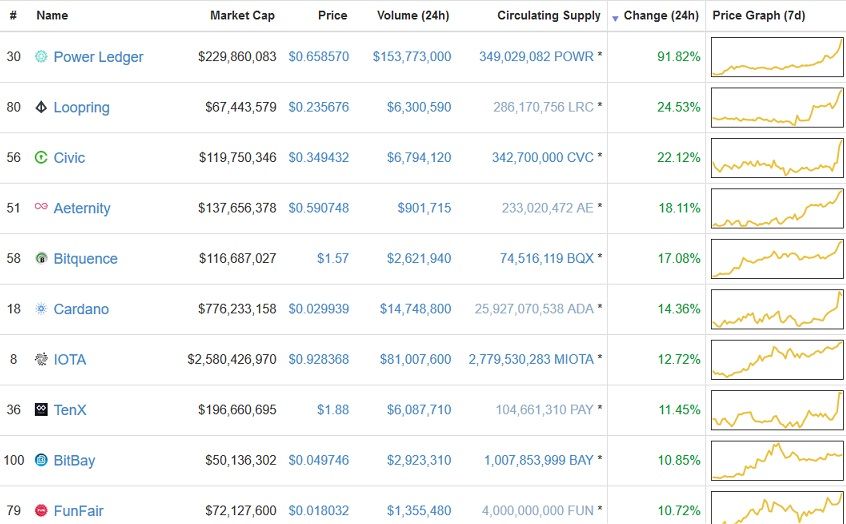Screen dimensions: 846x524
Task: Open the Civic coin page
Action: (69, 158)
